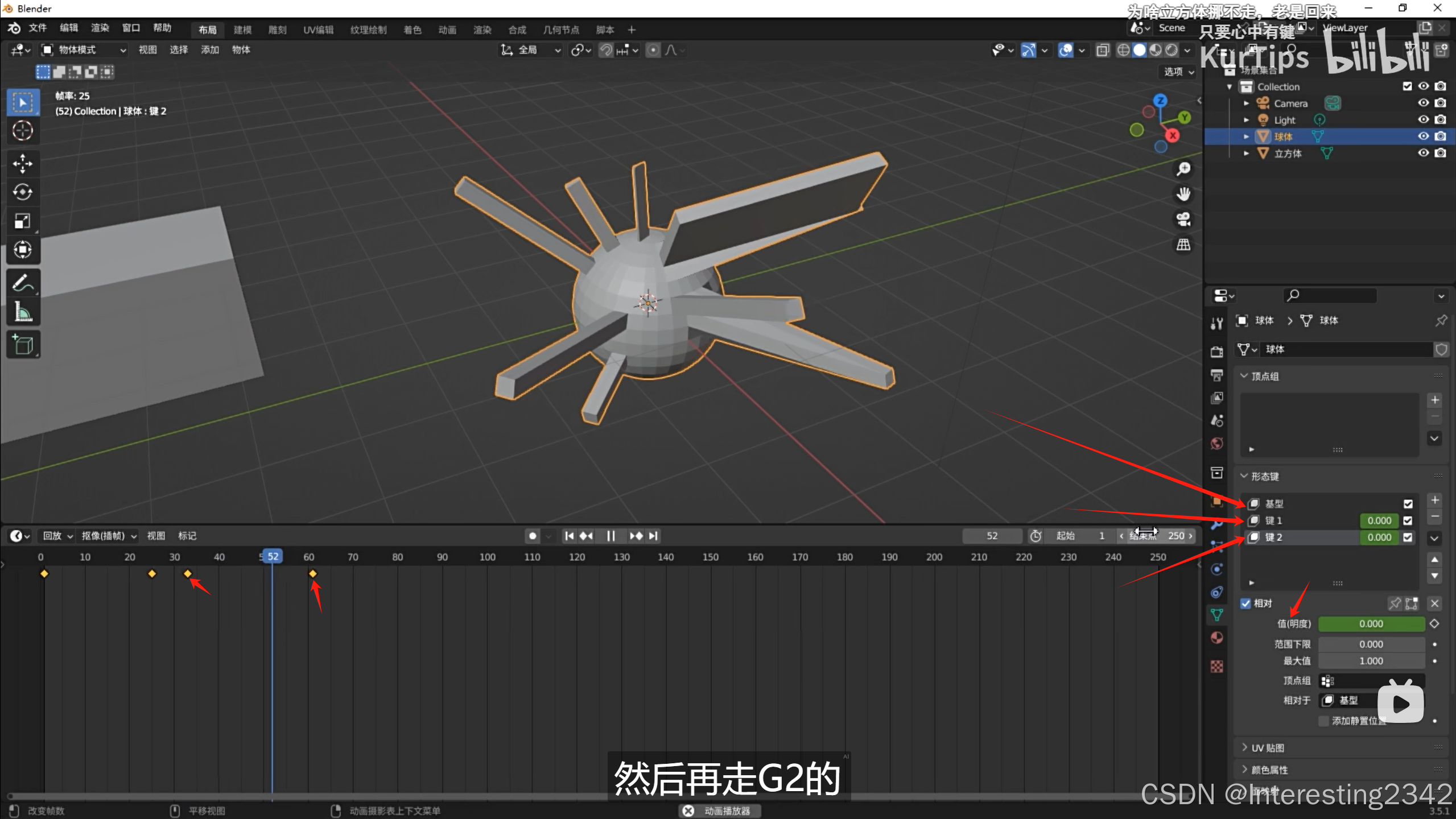Expand the Camera tree item

pos(1246,104)
